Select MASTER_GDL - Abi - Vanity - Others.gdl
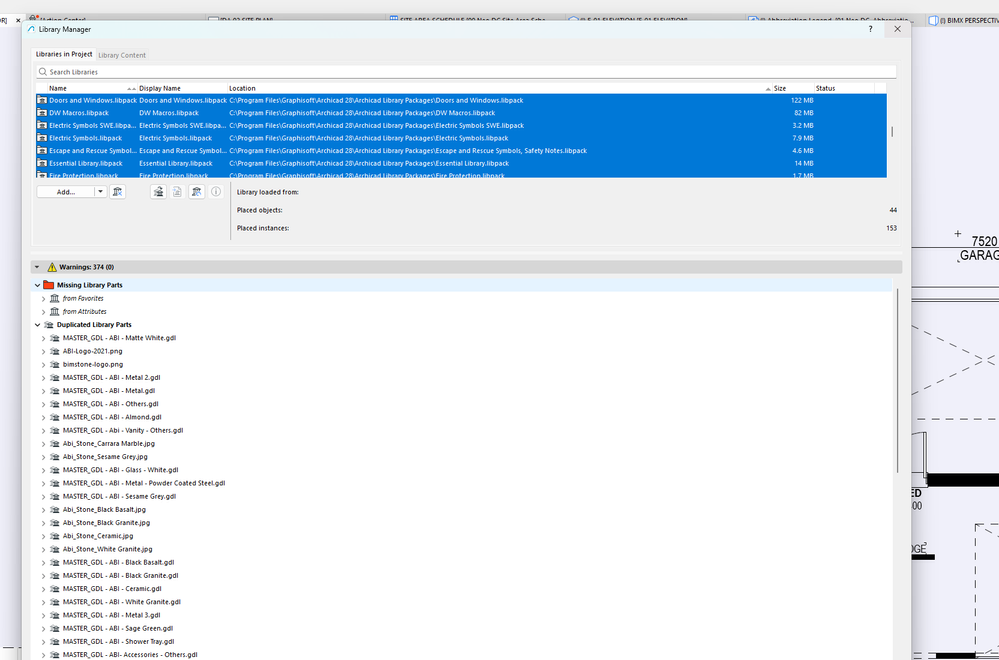The width and height of the screenshot is (999, 660). click(123, 431)
